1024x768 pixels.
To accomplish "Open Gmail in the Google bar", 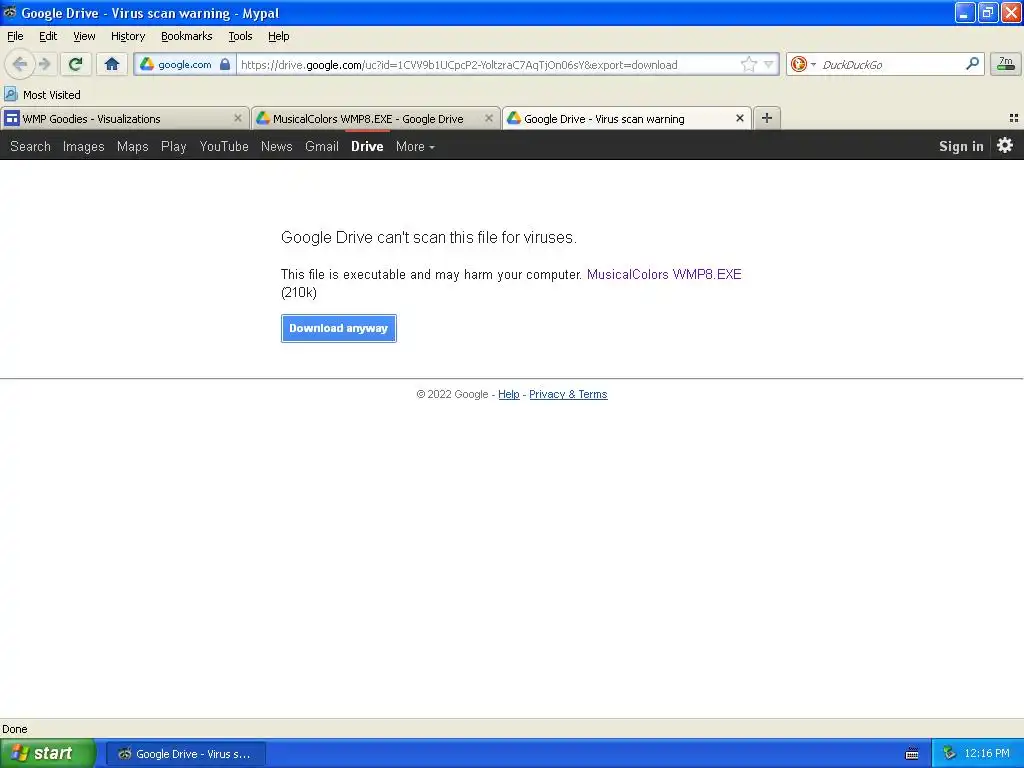I will (x=321, y=146).
